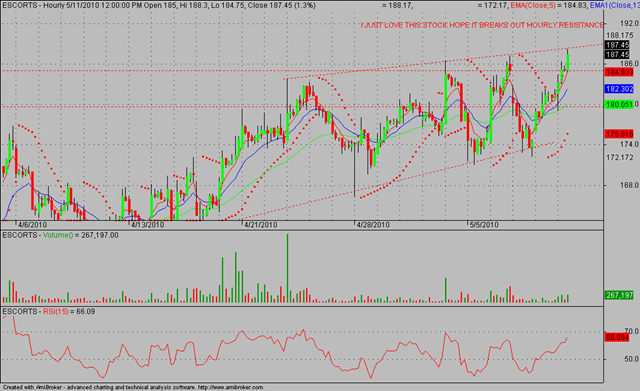Click the ESCORTS RSI(15) = 66.09 label
The image size is (640, 391).
[x=49, y=312]
